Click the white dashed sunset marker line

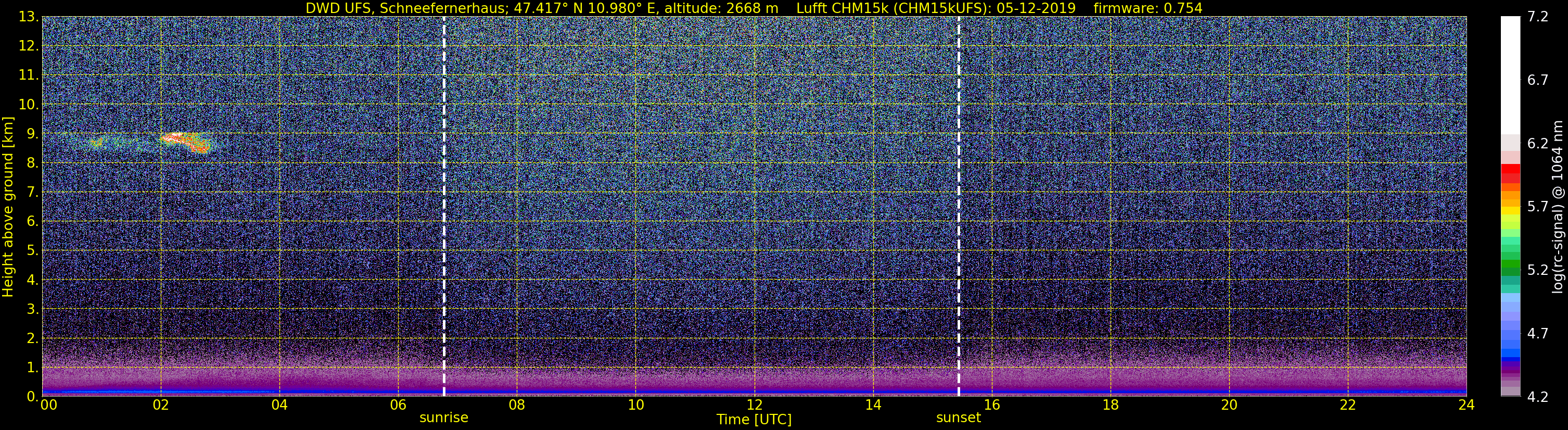click(x=959, y=206)
